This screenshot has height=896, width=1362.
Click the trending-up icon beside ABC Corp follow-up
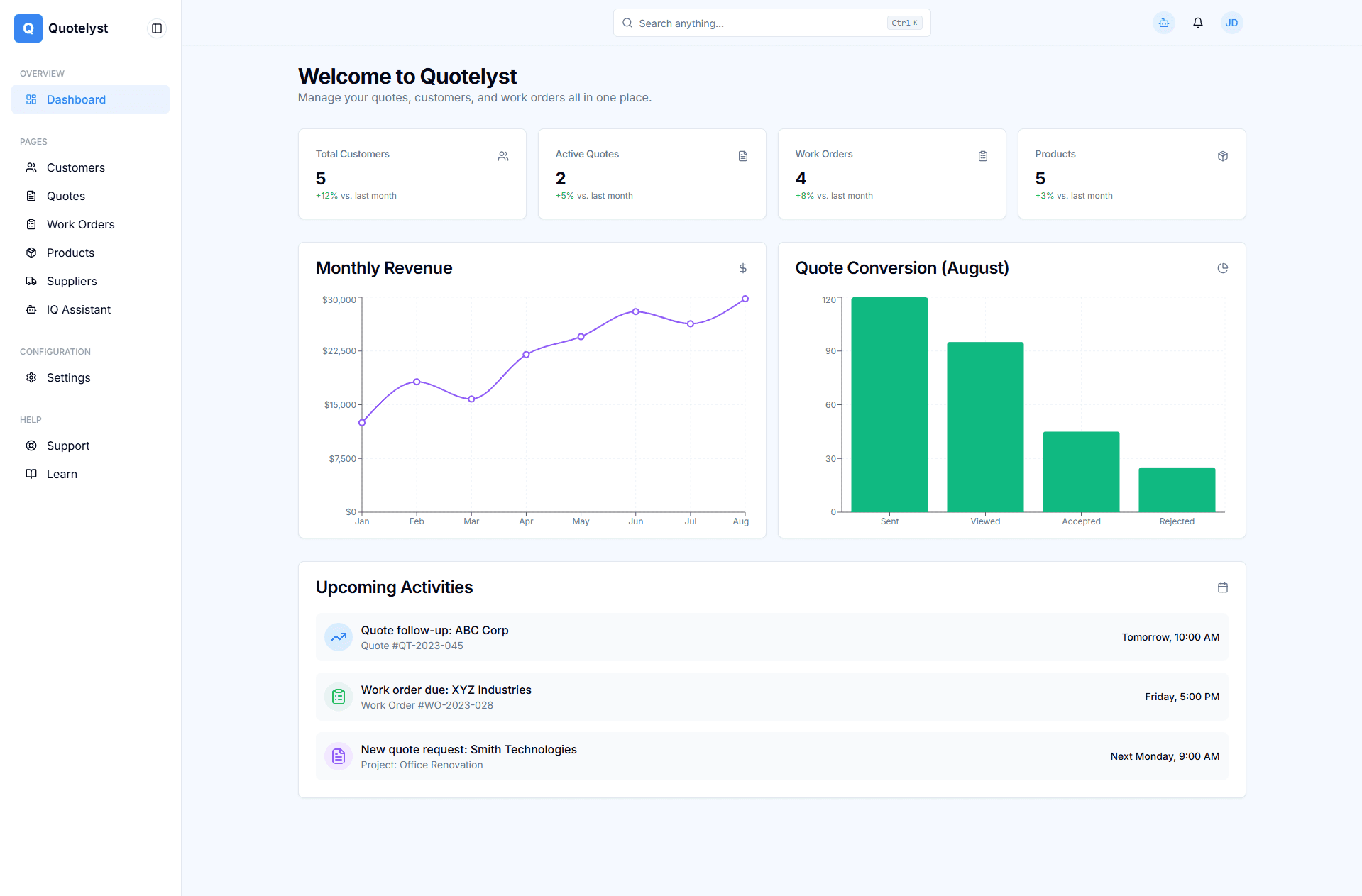coord(339,637)
